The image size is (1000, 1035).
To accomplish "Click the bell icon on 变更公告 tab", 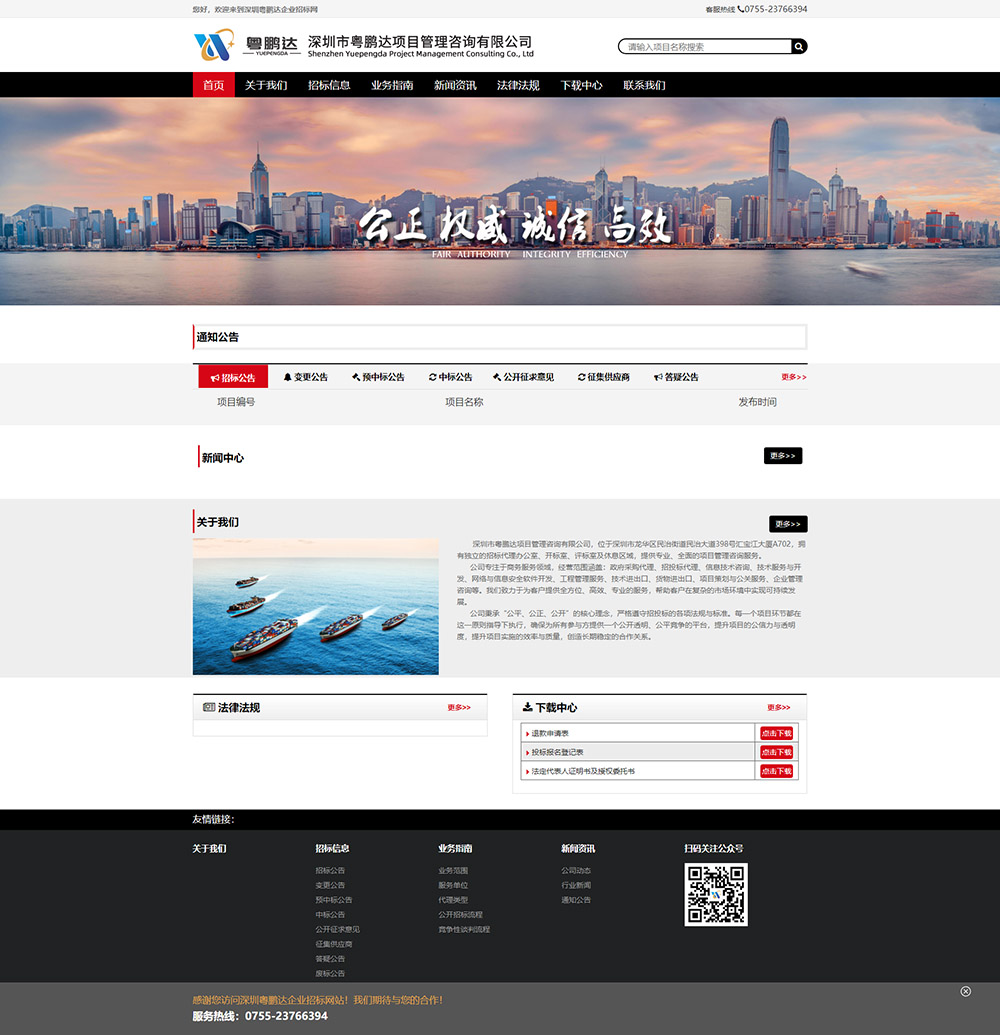I will (x=287, y=377).
